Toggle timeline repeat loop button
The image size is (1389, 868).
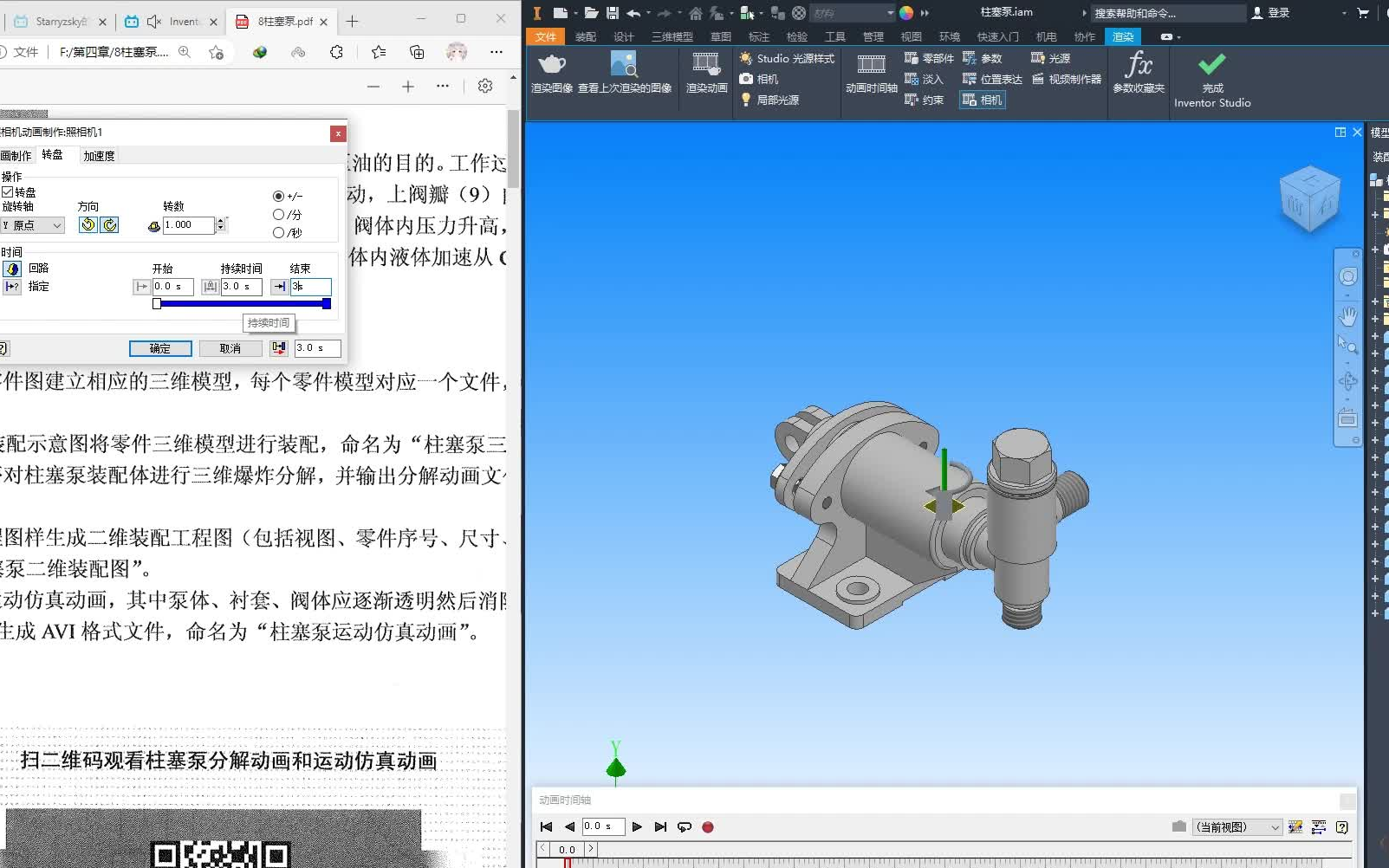685,827
